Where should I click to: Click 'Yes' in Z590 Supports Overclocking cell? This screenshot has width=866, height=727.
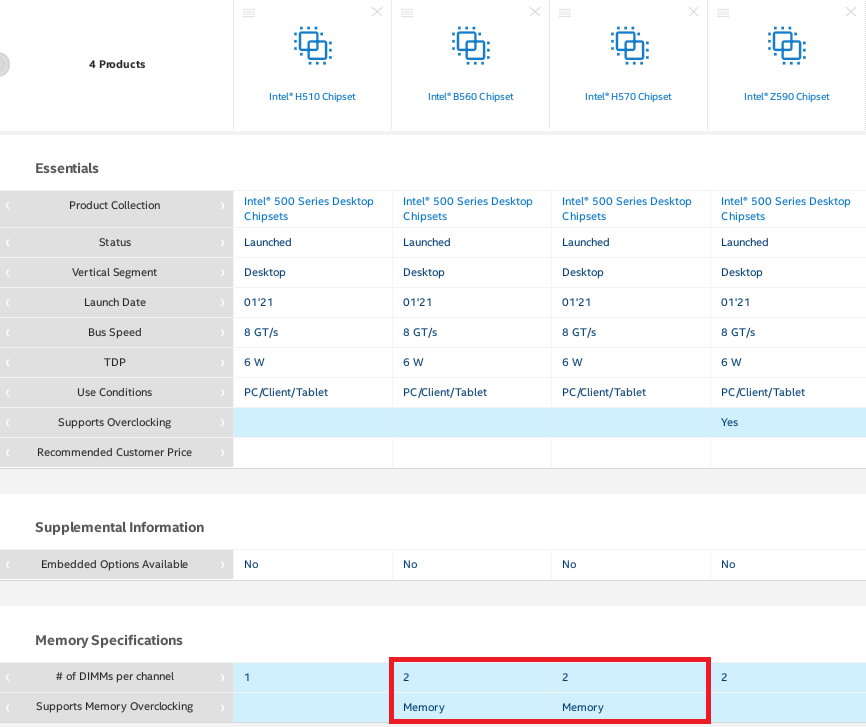729,422
